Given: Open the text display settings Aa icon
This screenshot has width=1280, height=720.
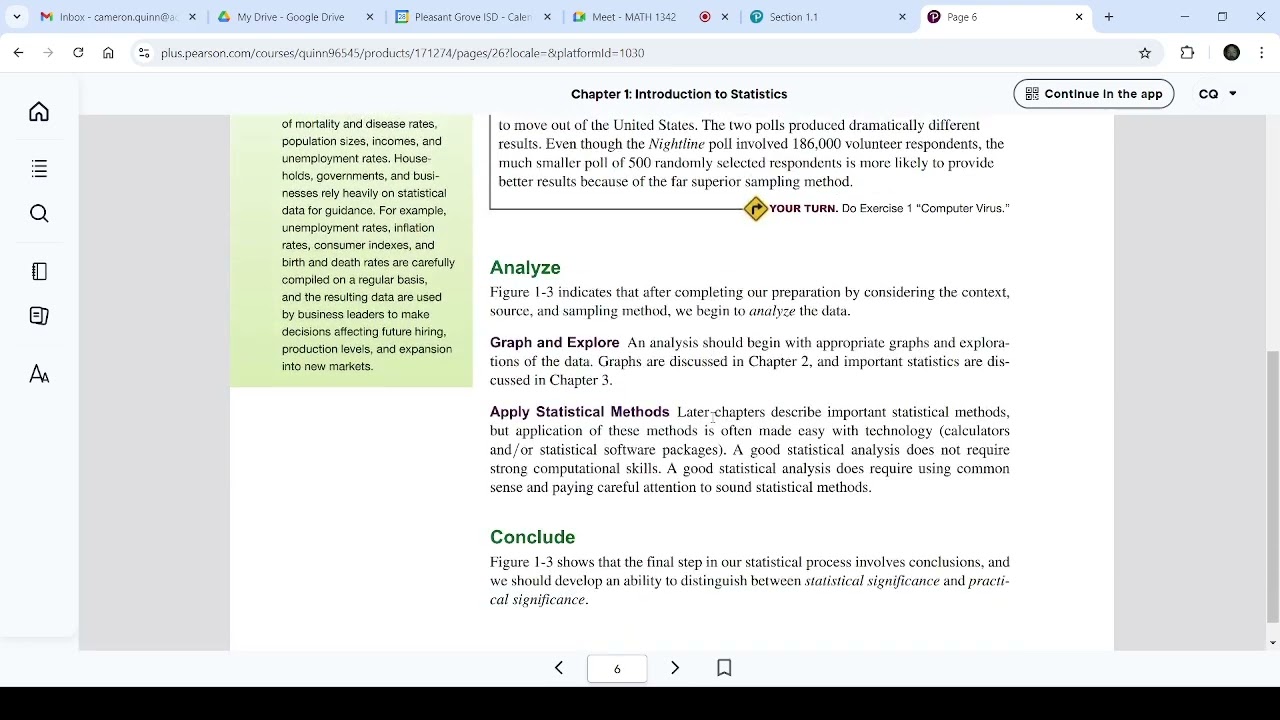Looking at the screenshot, I should [x=39, y=374].
